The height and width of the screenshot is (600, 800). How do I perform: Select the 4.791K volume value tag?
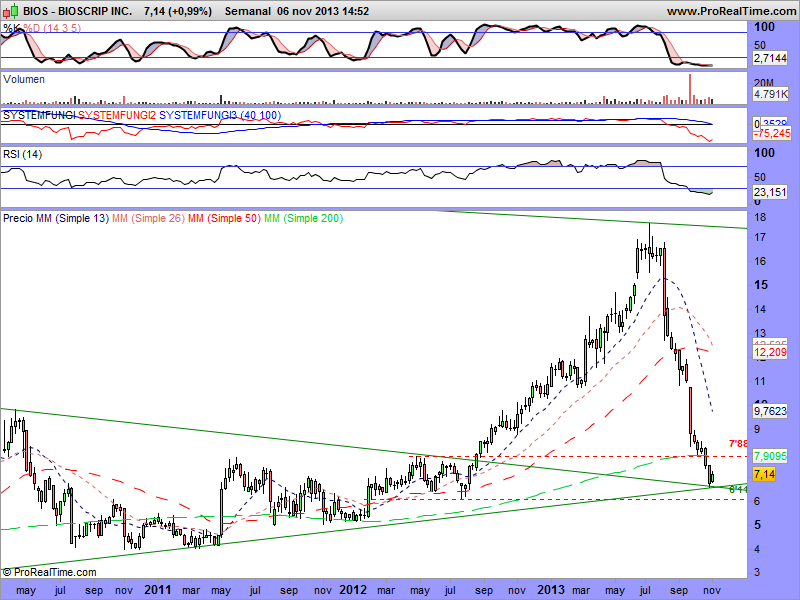(770, 94)
